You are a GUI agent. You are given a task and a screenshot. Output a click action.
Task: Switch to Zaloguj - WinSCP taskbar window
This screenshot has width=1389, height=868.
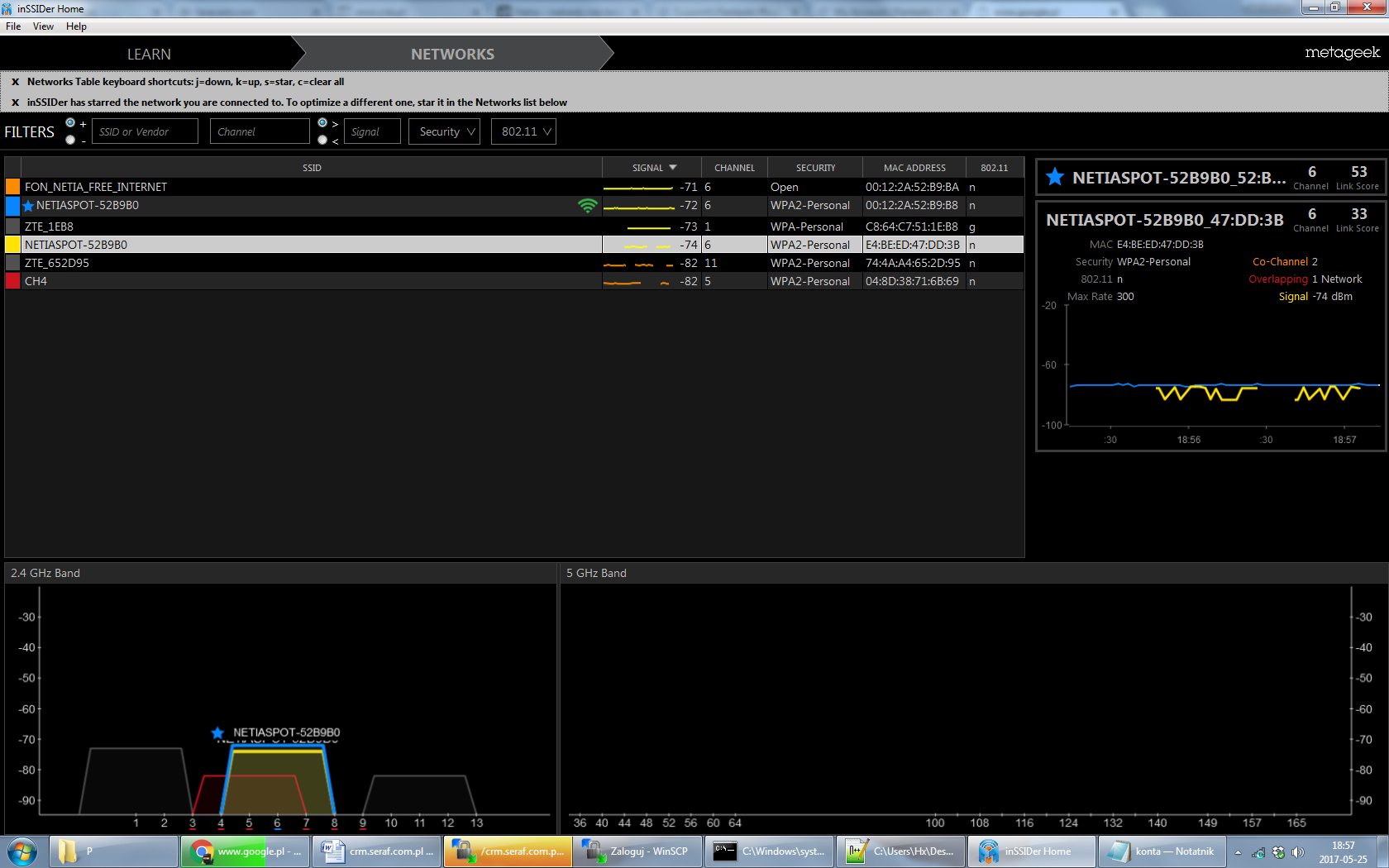pyautogui.click(x=638, y=851)
